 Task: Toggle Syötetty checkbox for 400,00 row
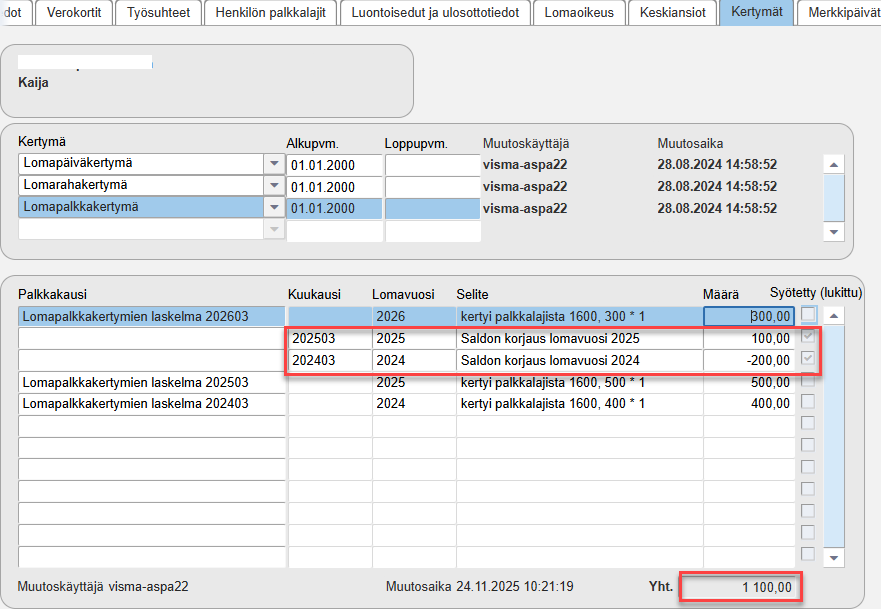click(808, 401)
